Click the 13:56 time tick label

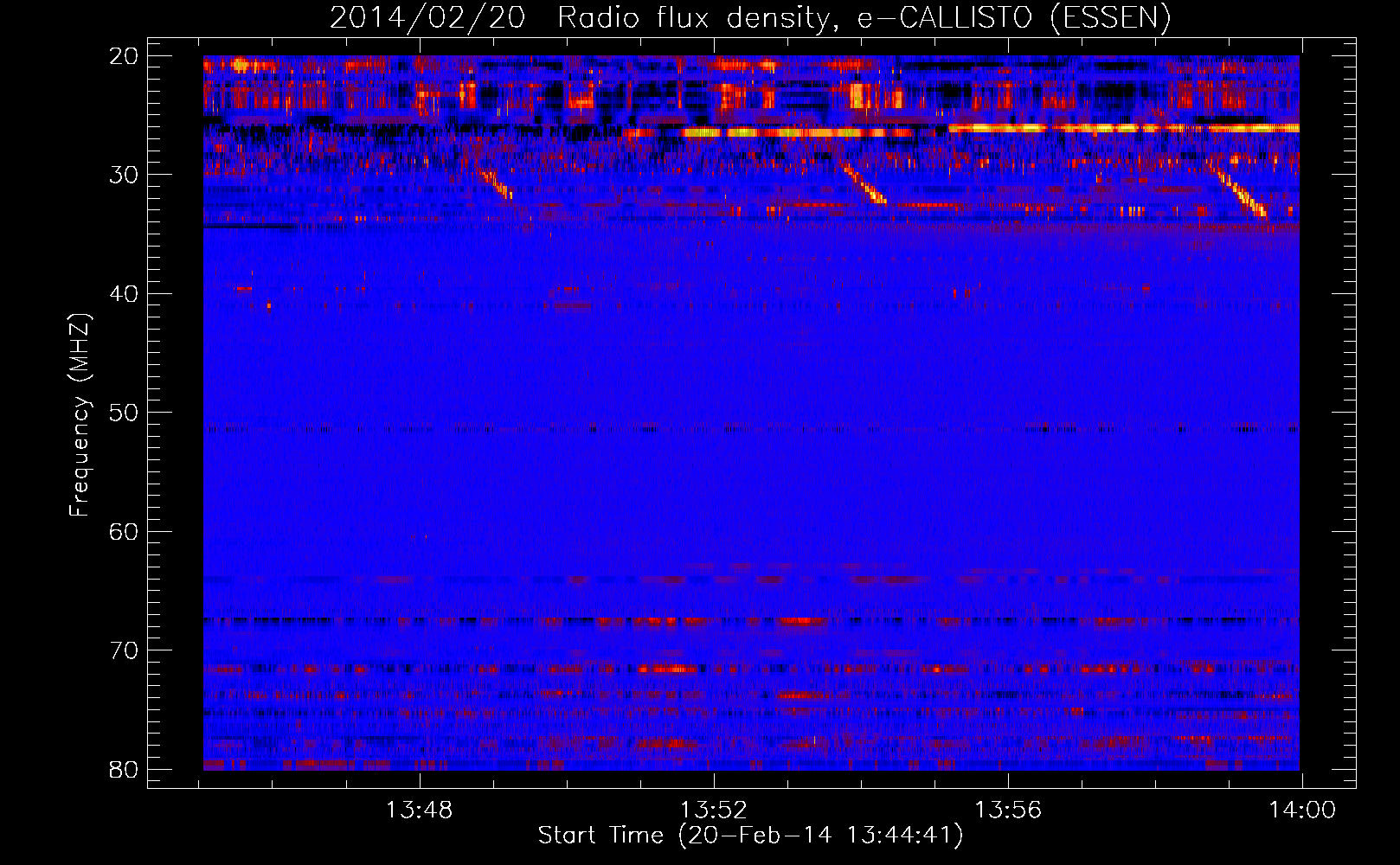(1008, 811)
